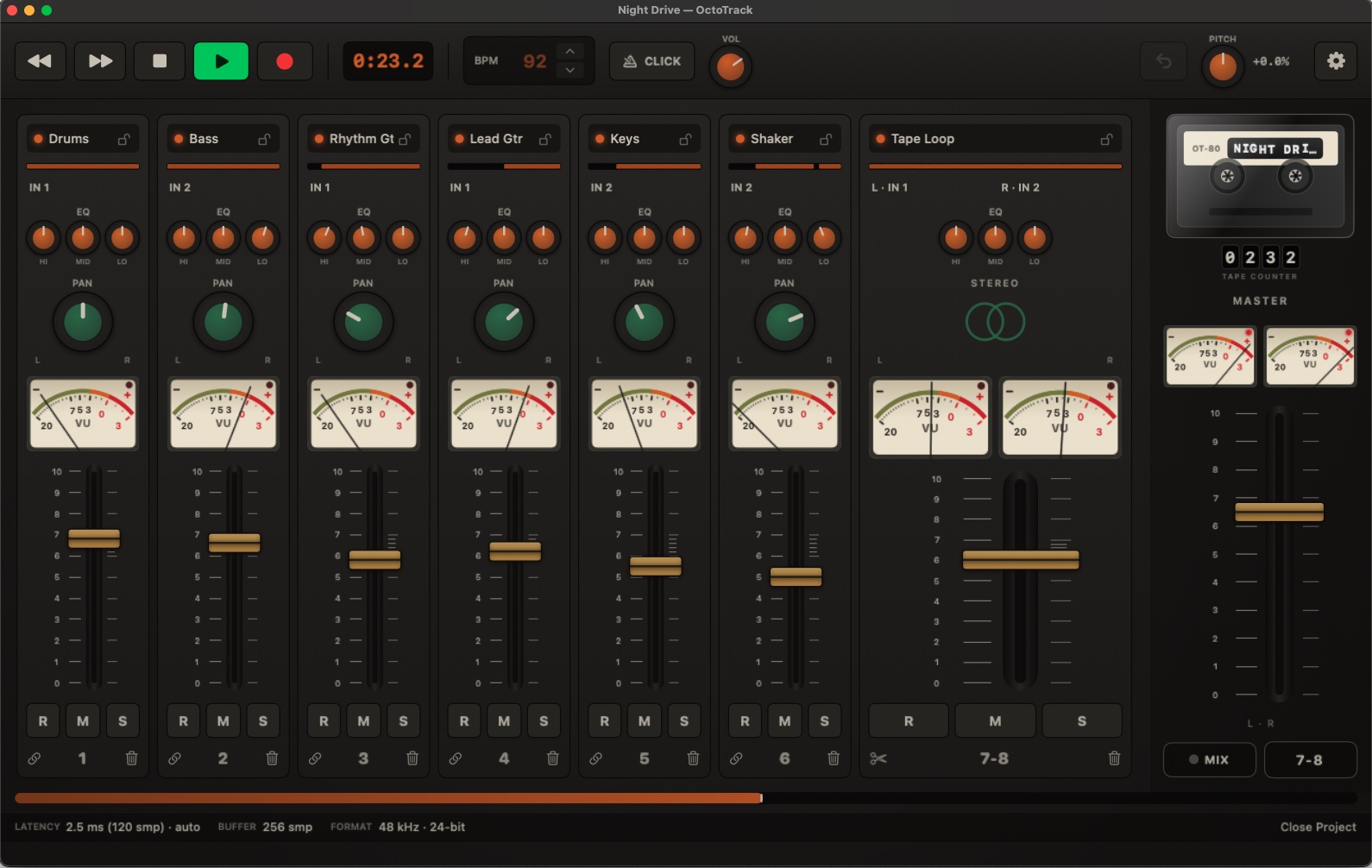Click the Close Project link

click(1318, 827)
